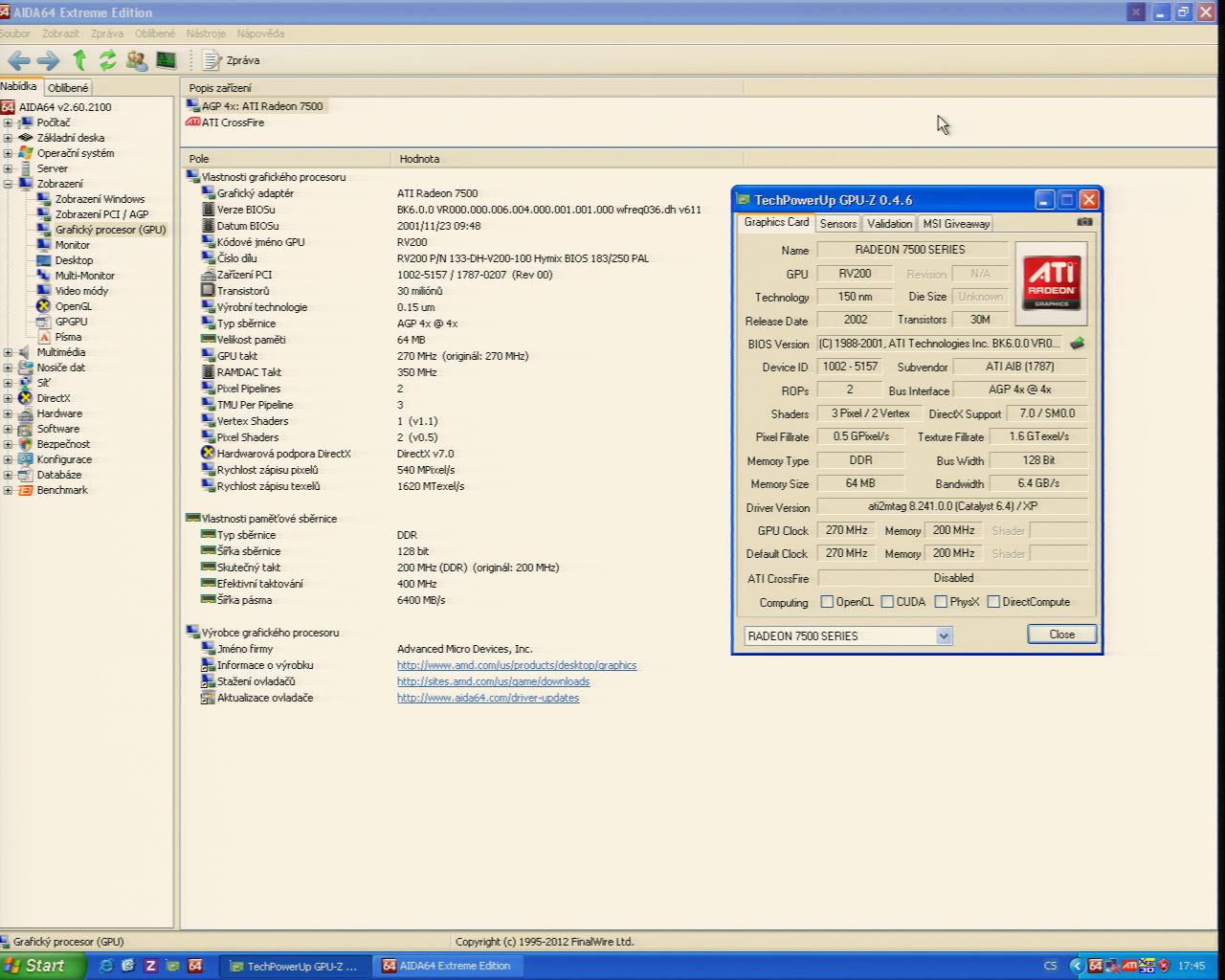Viewport: 1225px width, 980px height.
Task: Click the BIOS save chip icon in GPU-Z
Action: (1078, 344)
